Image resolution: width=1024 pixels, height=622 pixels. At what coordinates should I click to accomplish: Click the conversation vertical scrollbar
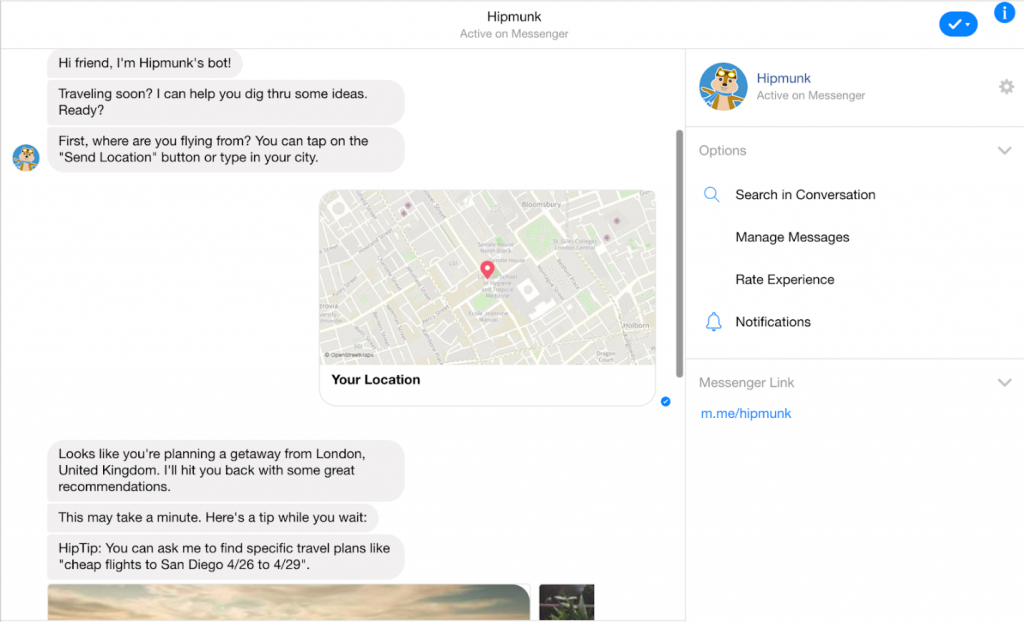(x=679, y=254)
